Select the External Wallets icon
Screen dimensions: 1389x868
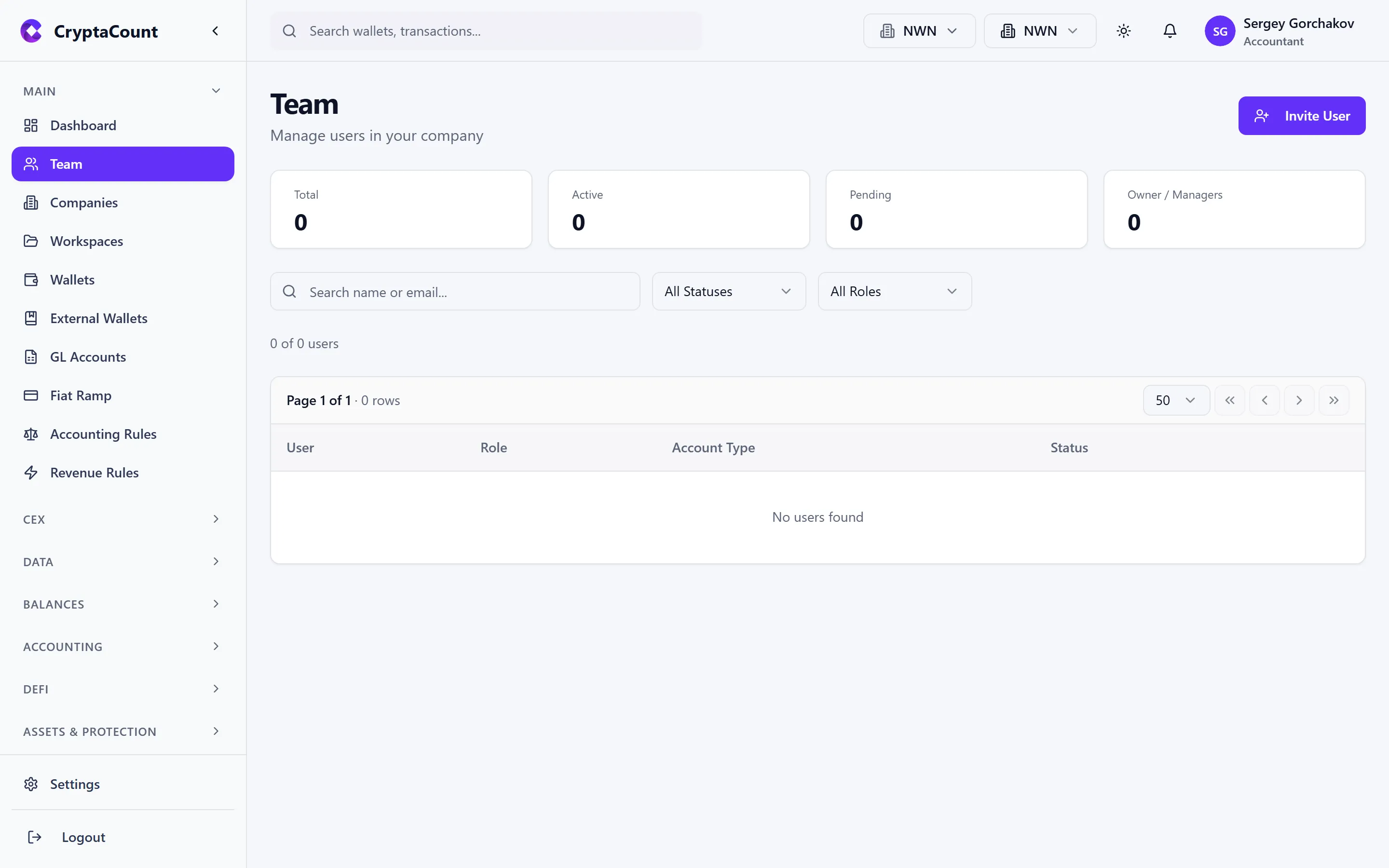pyautogui.click(x=31, y=318)
